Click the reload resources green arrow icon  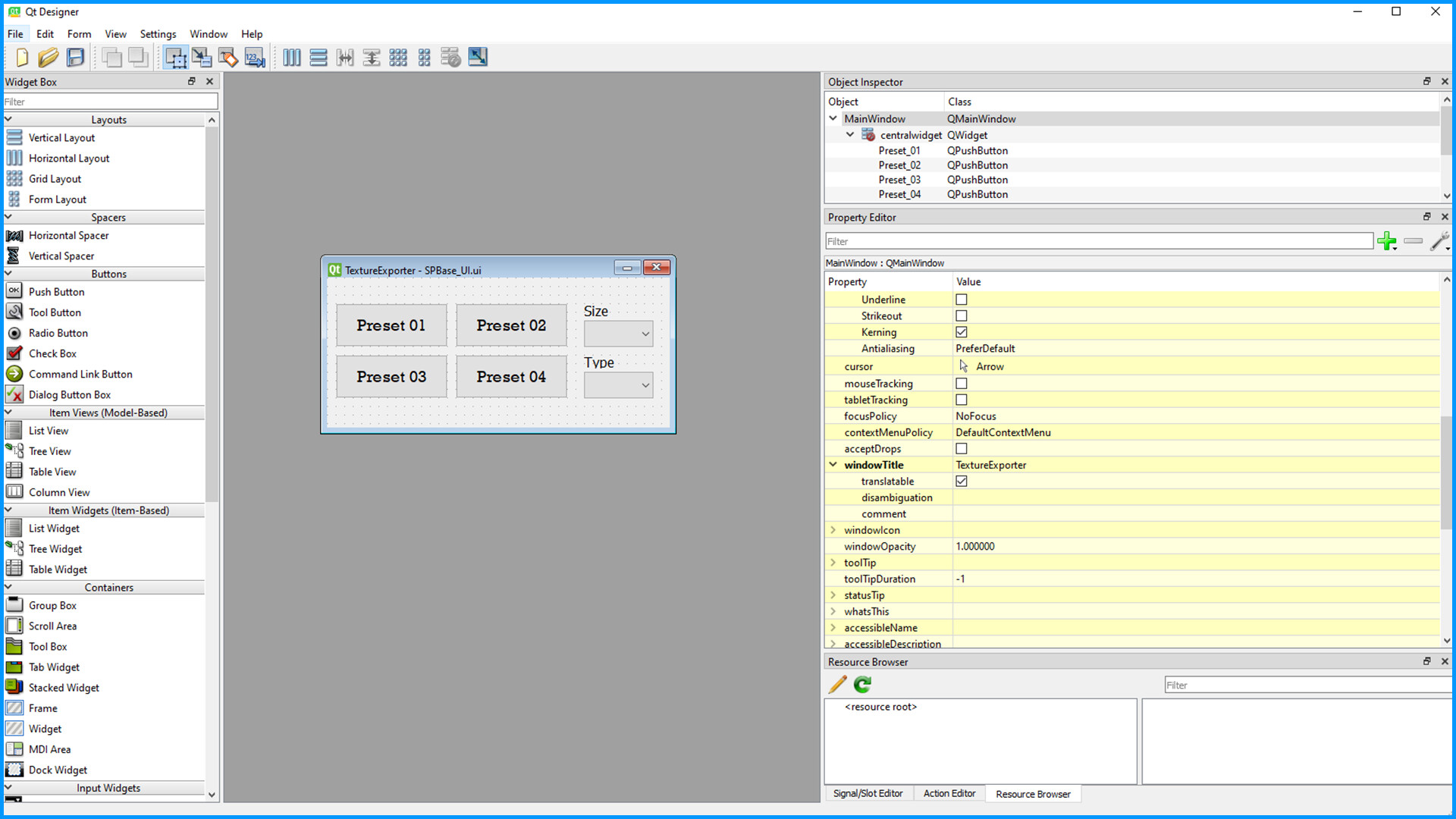pos(862,685)
